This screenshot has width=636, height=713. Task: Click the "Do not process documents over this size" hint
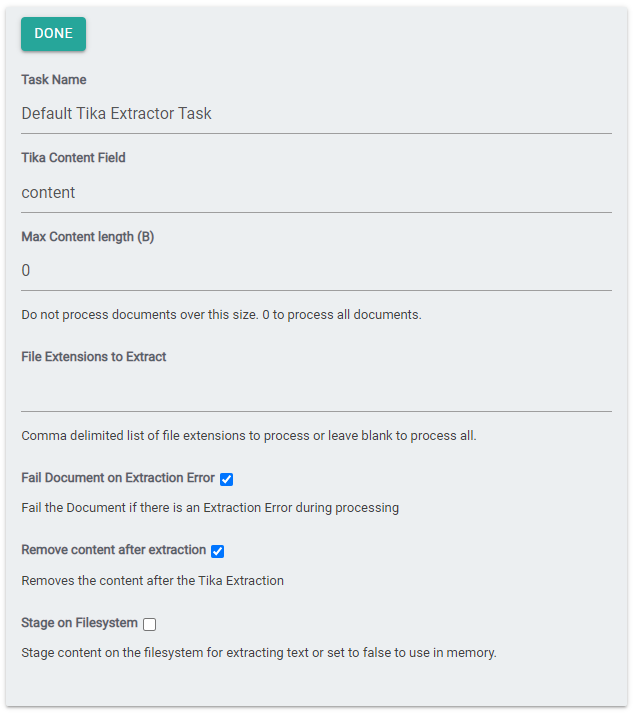point(221,315)
